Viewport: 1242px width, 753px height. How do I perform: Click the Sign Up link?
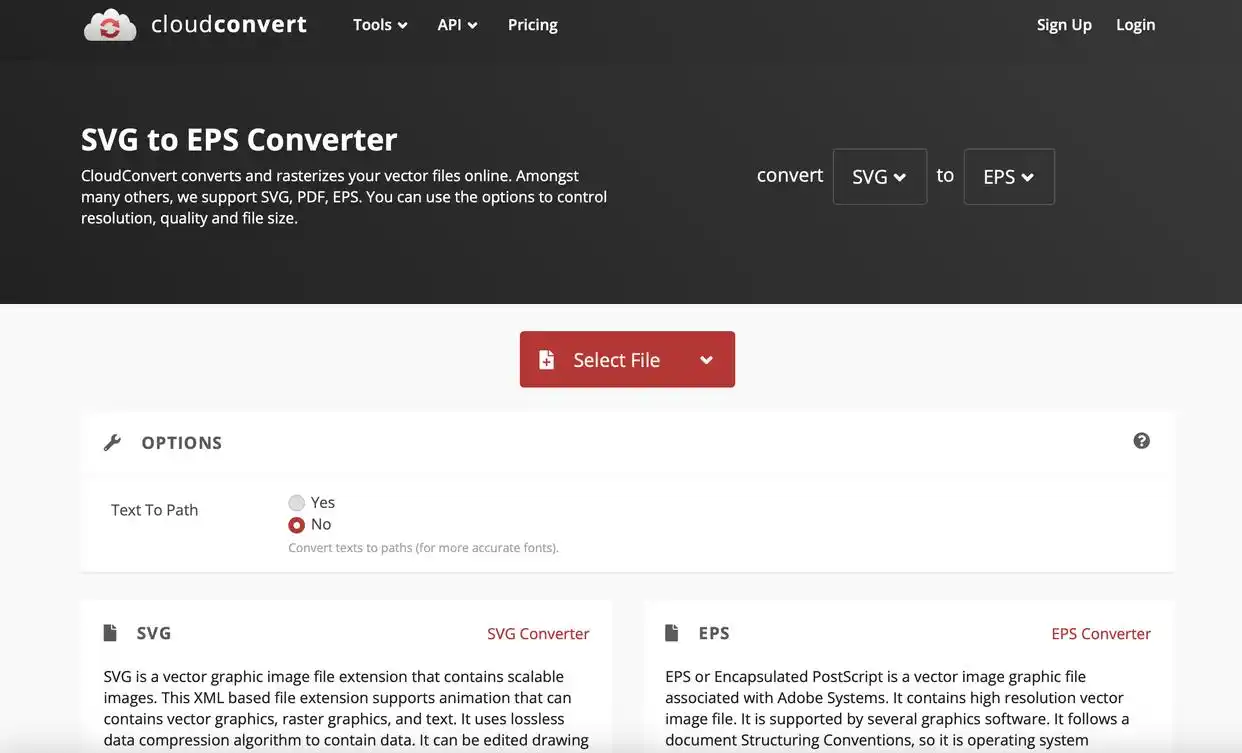tap(1064, 25)
